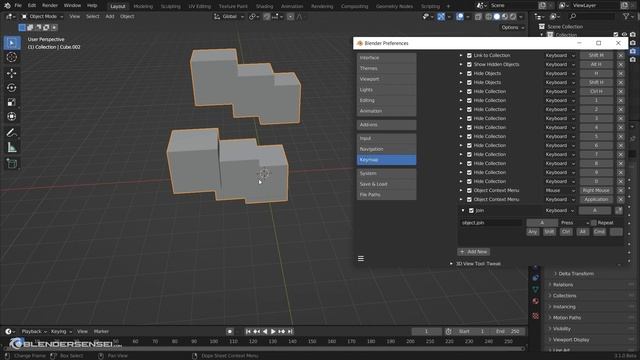Click the Blender logo menu icon
Image resolution: width=640 pixels, height=360 pixels.
(7, 6)
